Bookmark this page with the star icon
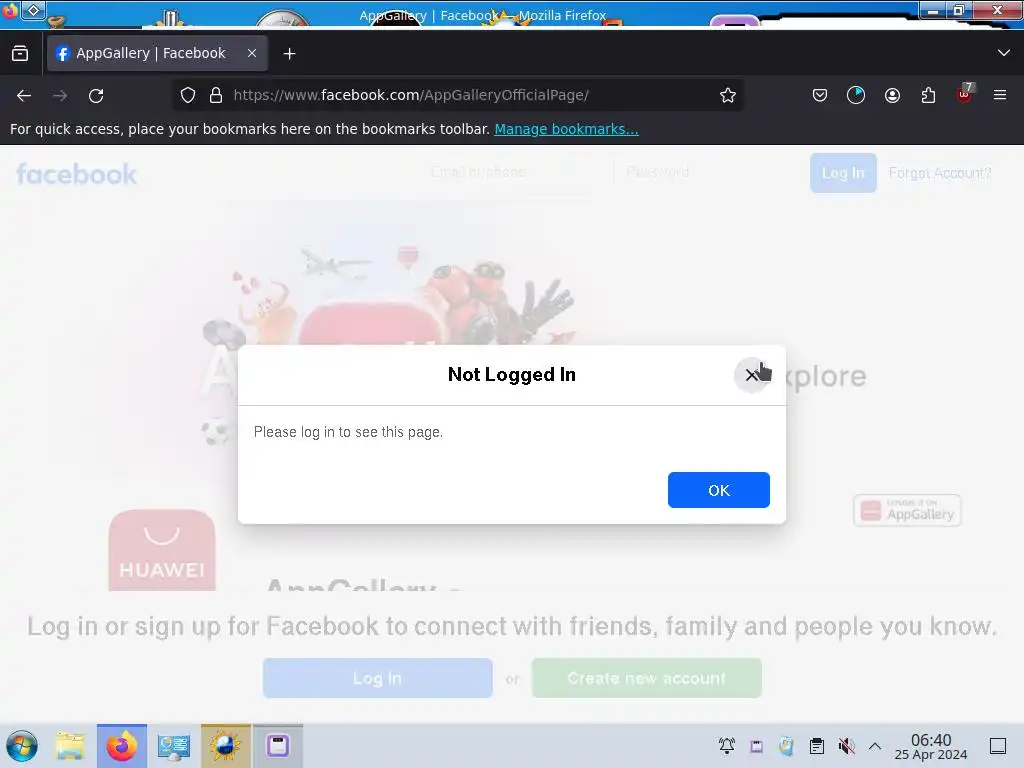Screen dimensions: 1024x768 coord(728,95)
